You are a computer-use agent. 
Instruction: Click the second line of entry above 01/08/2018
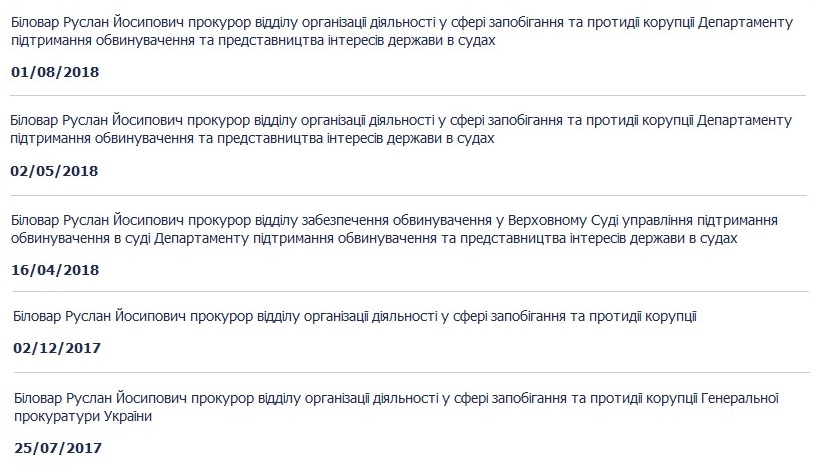pos(253,40)
